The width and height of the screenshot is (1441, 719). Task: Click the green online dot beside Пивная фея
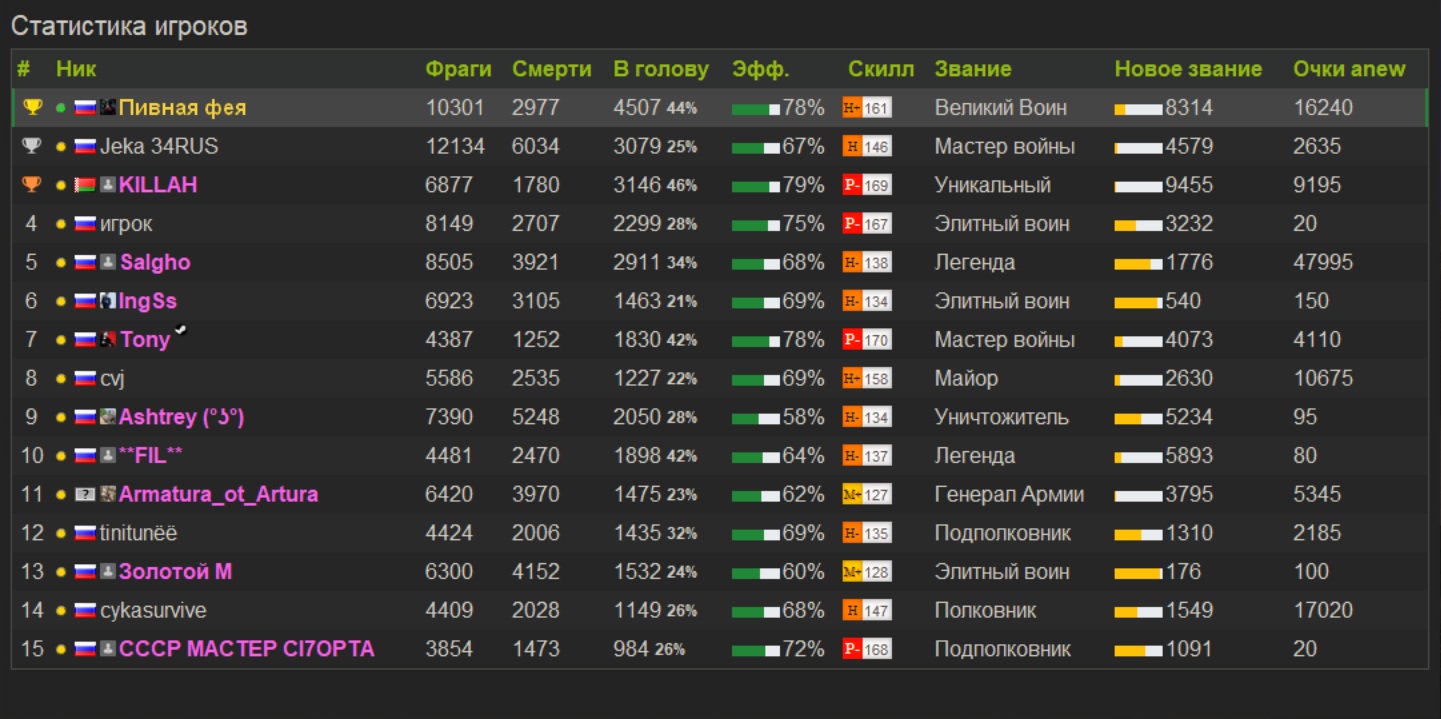click(61, 108)
